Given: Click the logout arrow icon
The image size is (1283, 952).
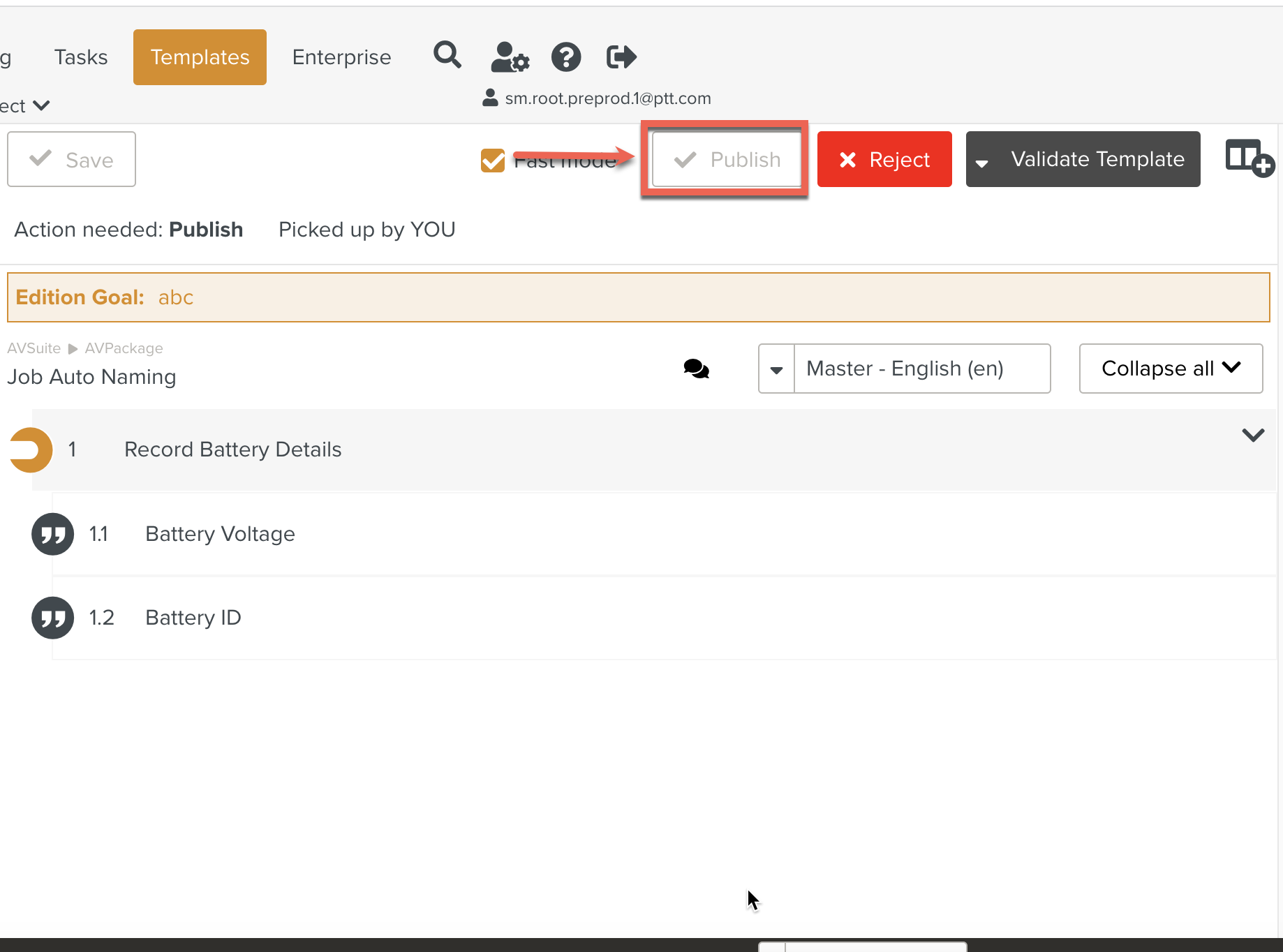Looking at the screenshot, I should (x=621, y=57).
